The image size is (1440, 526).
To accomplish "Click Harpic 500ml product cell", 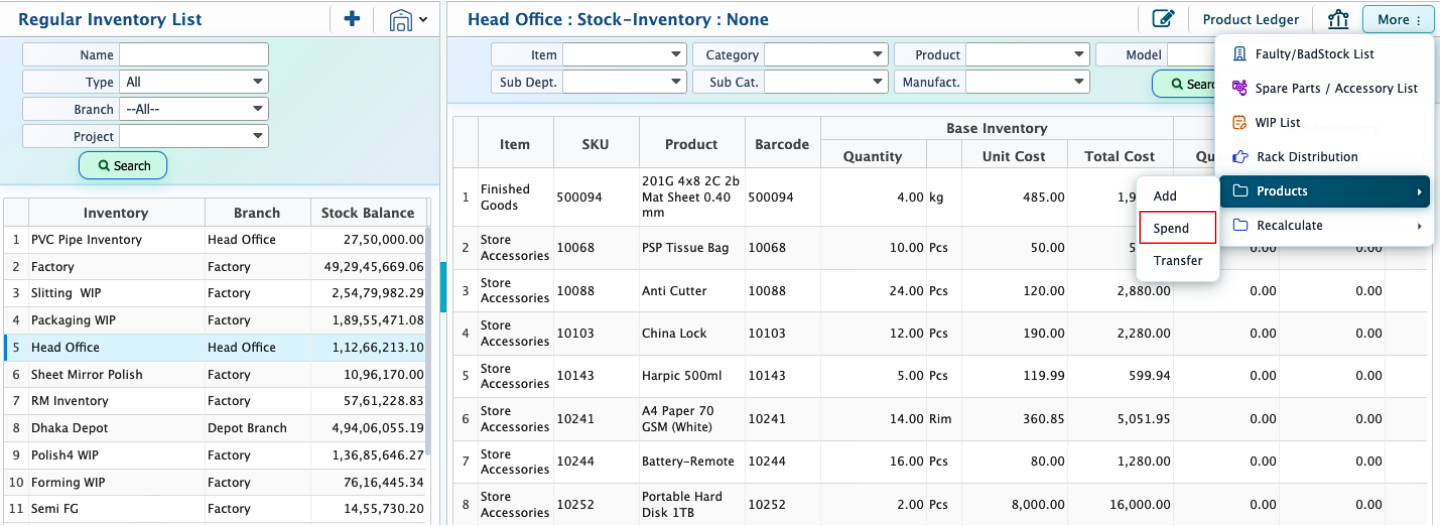I will click(x=692, y=376).
